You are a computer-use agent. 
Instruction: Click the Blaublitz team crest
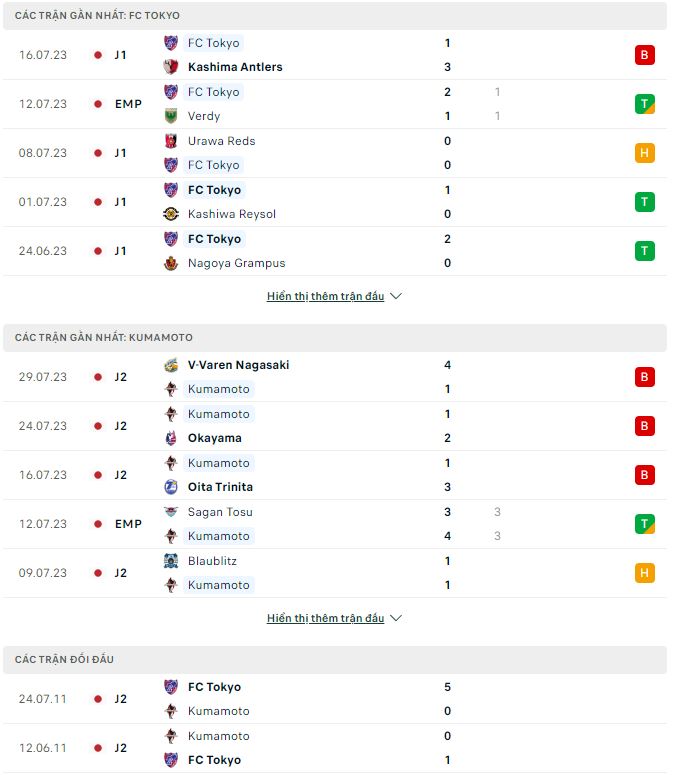tap(171, 561)
